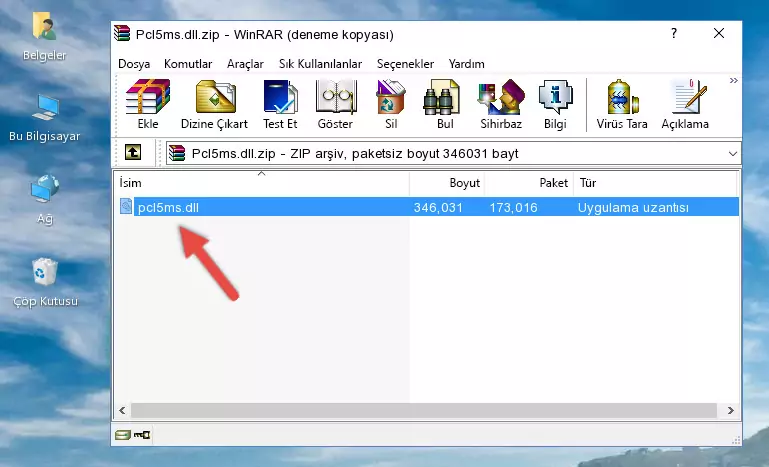Open the Dosya menu
This screenshot has width=769, height=467.
(134, 64)
